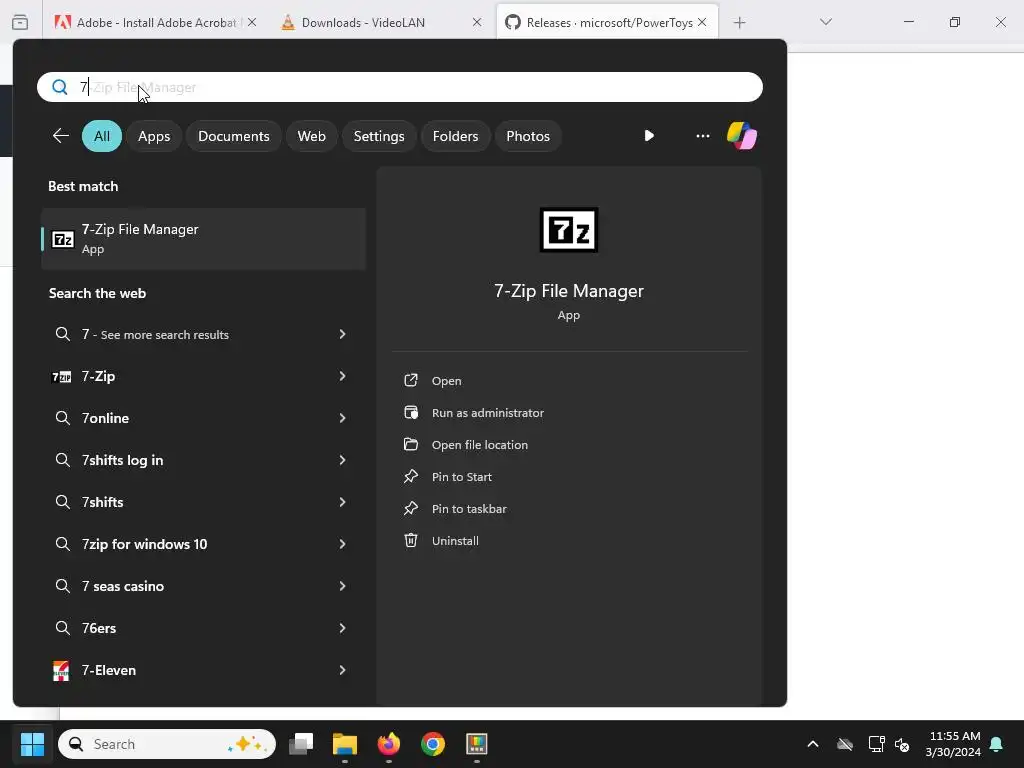Select the '76ers' web suggestion
This screenshot has width=1024, height=768.
(99, 628)
